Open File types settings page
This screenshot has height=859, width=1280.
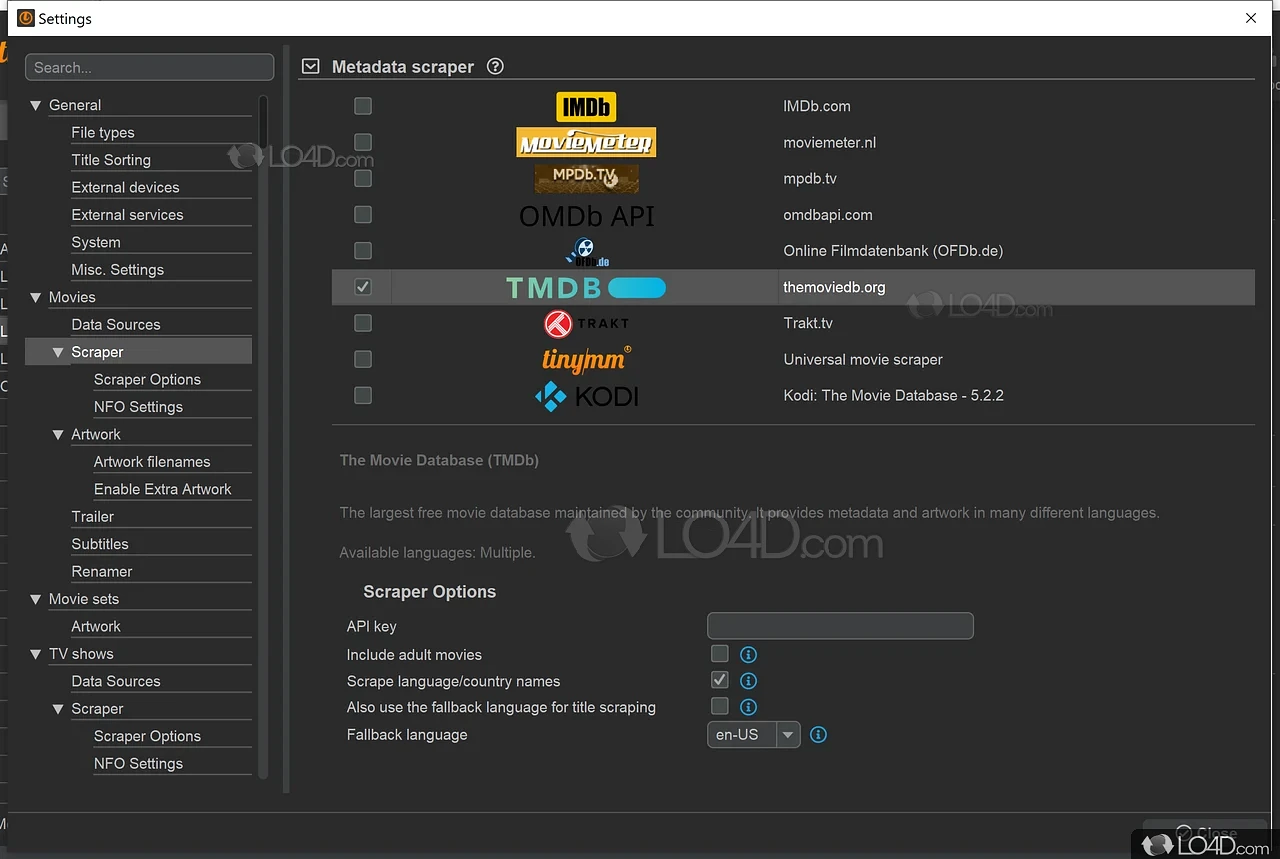tap(103, 133)
